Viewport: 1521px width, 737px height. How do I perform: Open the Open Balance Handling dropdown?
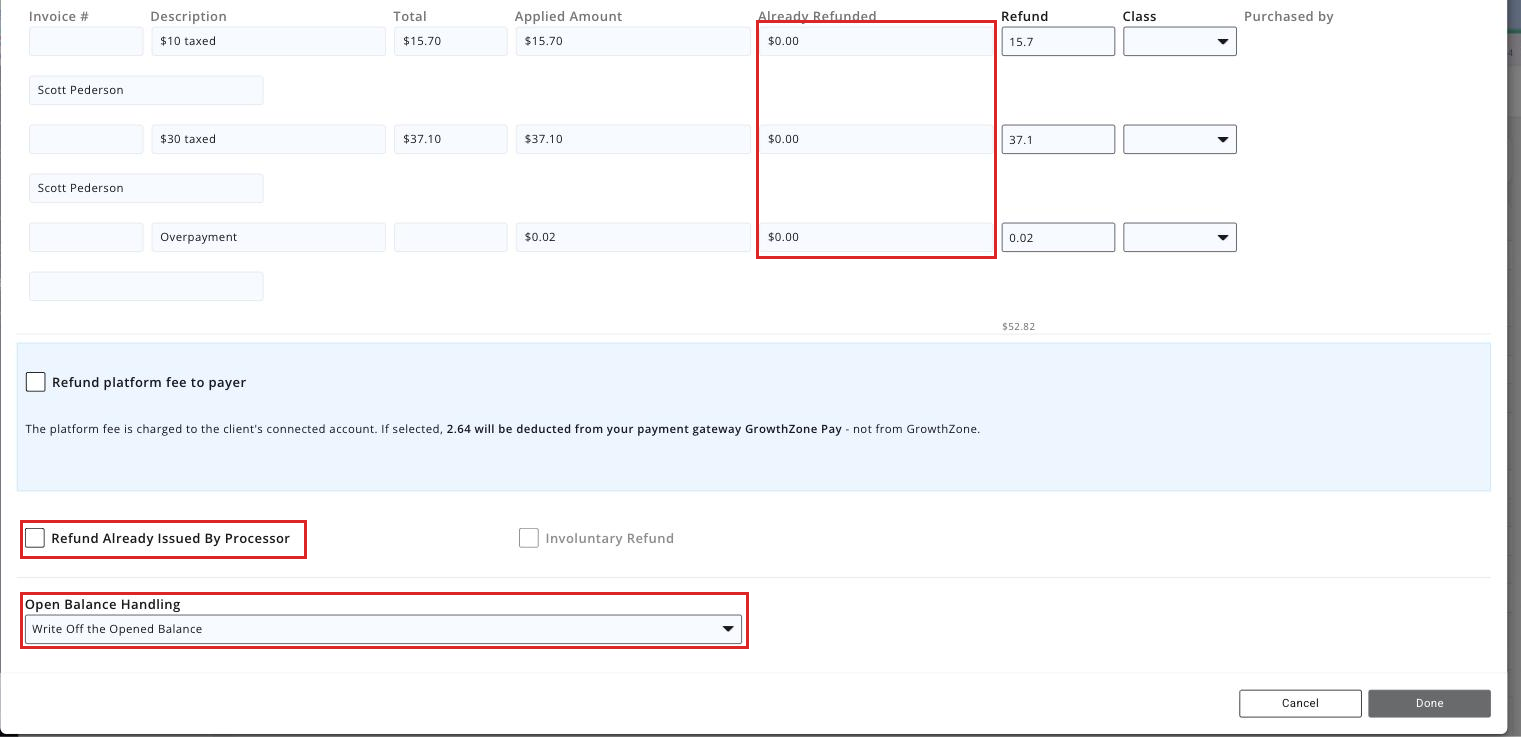click(x=383, y=629)
